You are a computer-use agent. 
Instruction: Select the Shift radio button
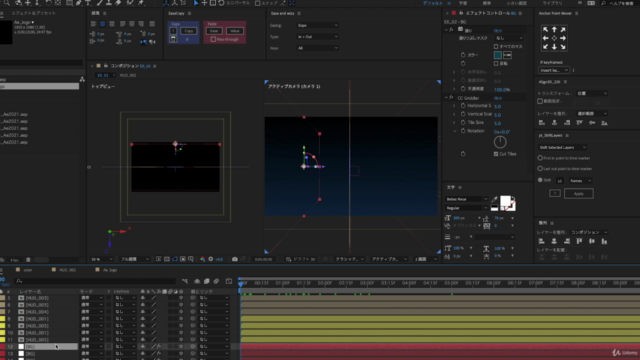(x=540, y=180)
